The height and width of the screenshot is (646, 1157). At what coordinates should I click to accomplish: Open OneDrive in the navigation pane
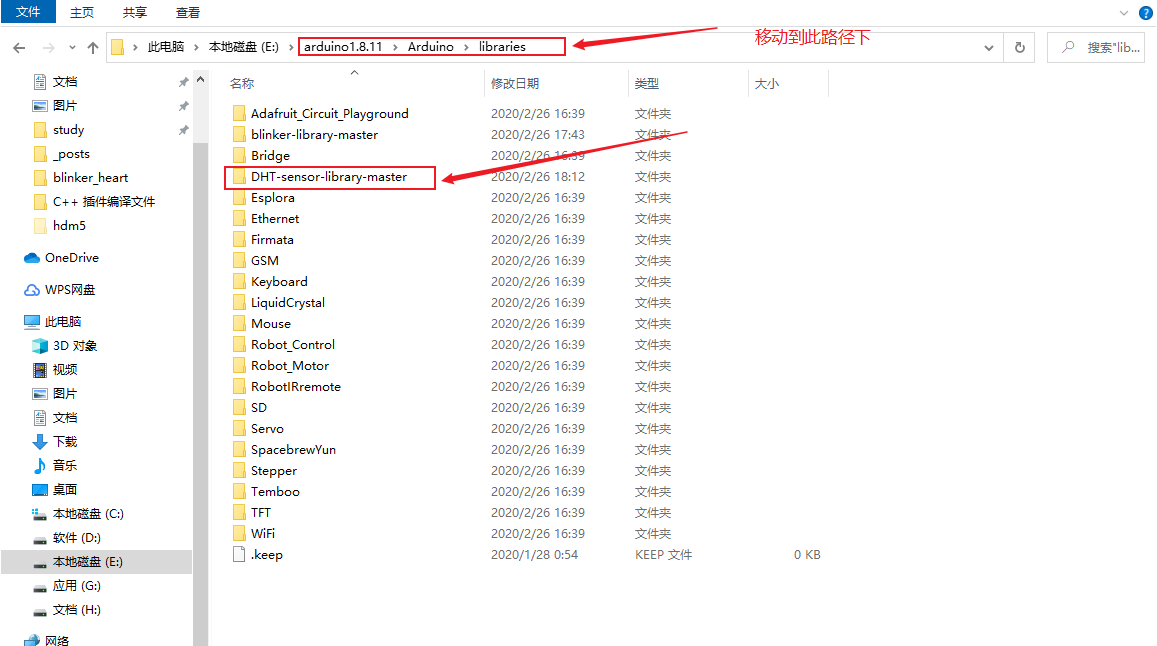point(72,258)
